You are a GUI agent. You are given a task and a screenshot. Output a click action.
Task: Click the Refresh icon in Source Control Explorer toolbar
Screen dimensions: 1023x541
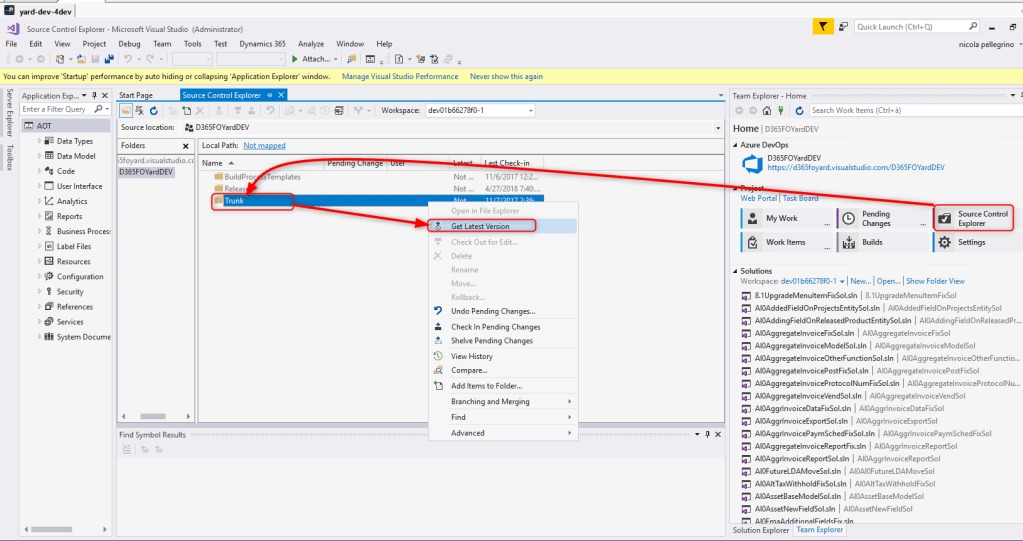(x=153, y=110)
